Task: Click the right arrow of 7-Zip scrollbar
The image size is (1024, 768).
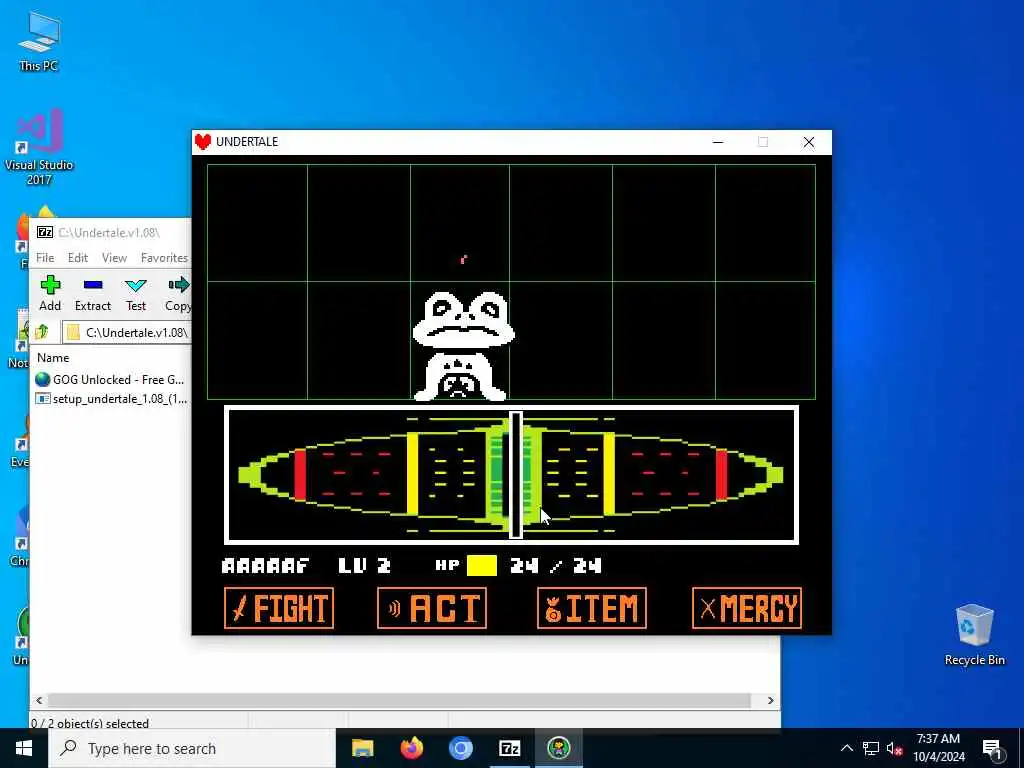Action: tap(771, 701)
